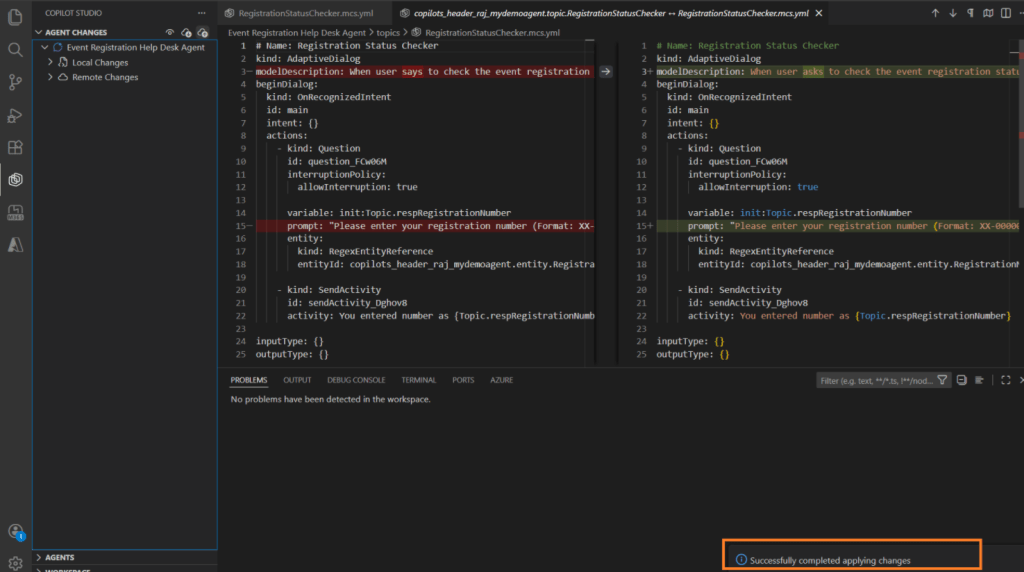
Task: Open the Extensions view
Action: point(15,148)
